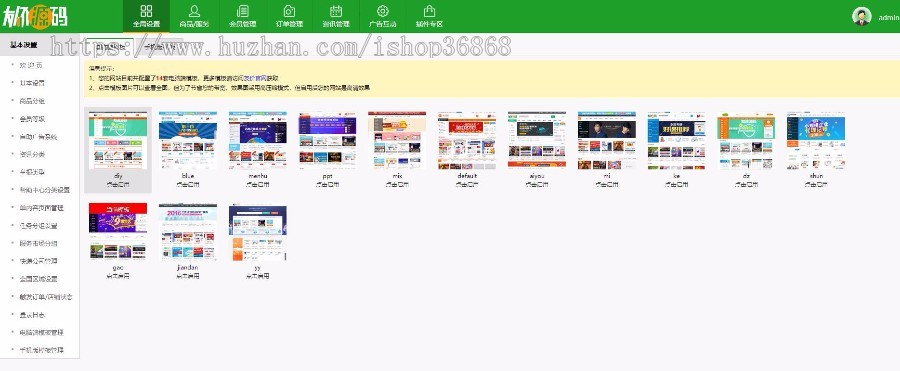Preview the blue template thumbnail
Screen dimensions: 900x371
coord(188,140)
